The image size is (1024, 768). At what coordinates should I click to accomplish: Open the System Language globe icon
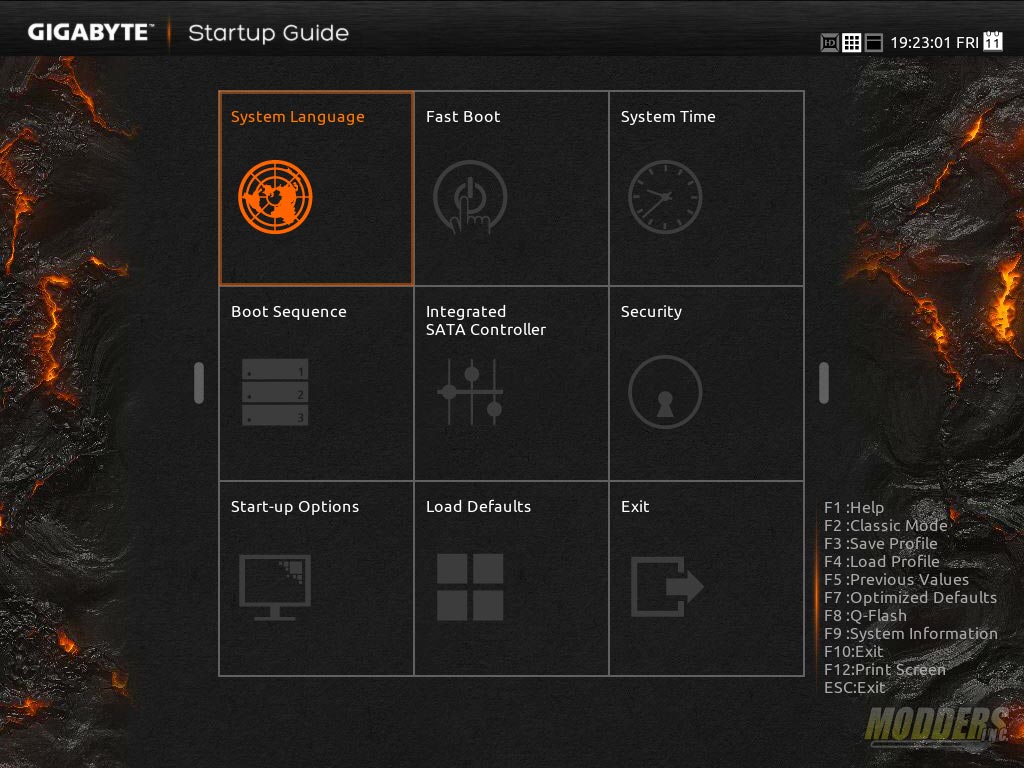tap(275, 197)
